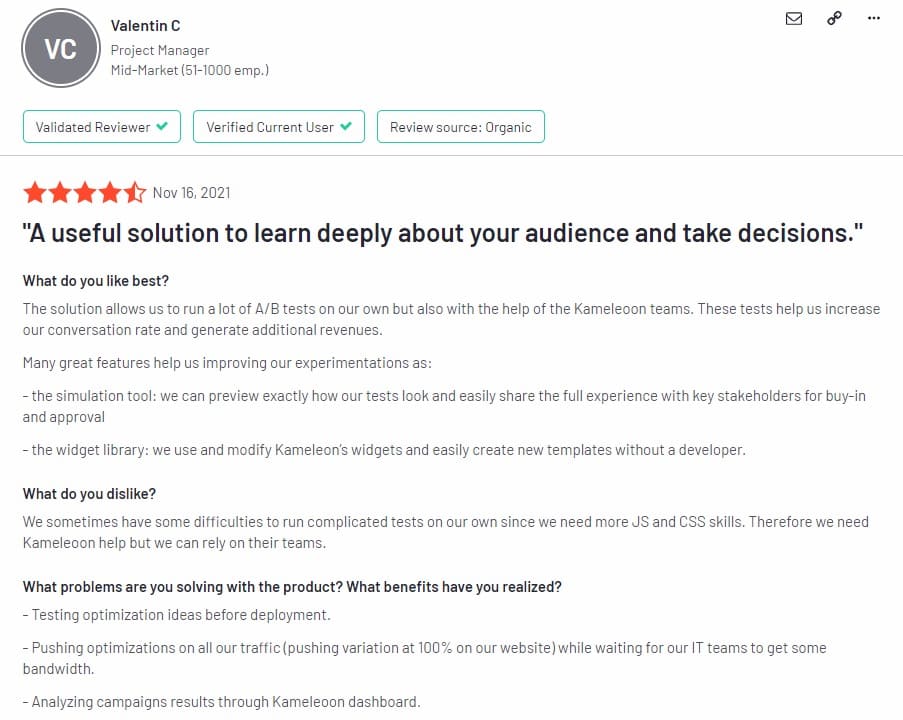The image size is (903, 720).
Task: Open Valentin C reviewer profile name
Action: tap(146, 26)
